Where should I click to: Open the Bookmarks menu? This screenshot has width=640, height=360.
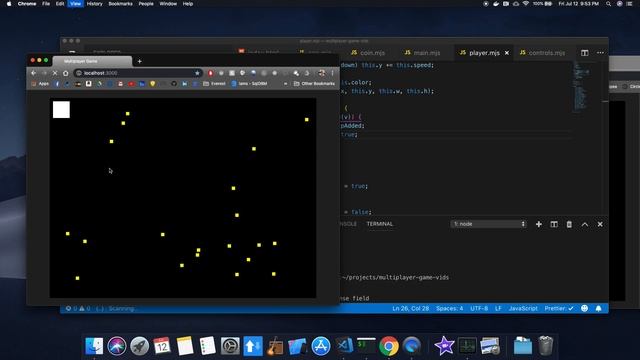coord(120,4)
